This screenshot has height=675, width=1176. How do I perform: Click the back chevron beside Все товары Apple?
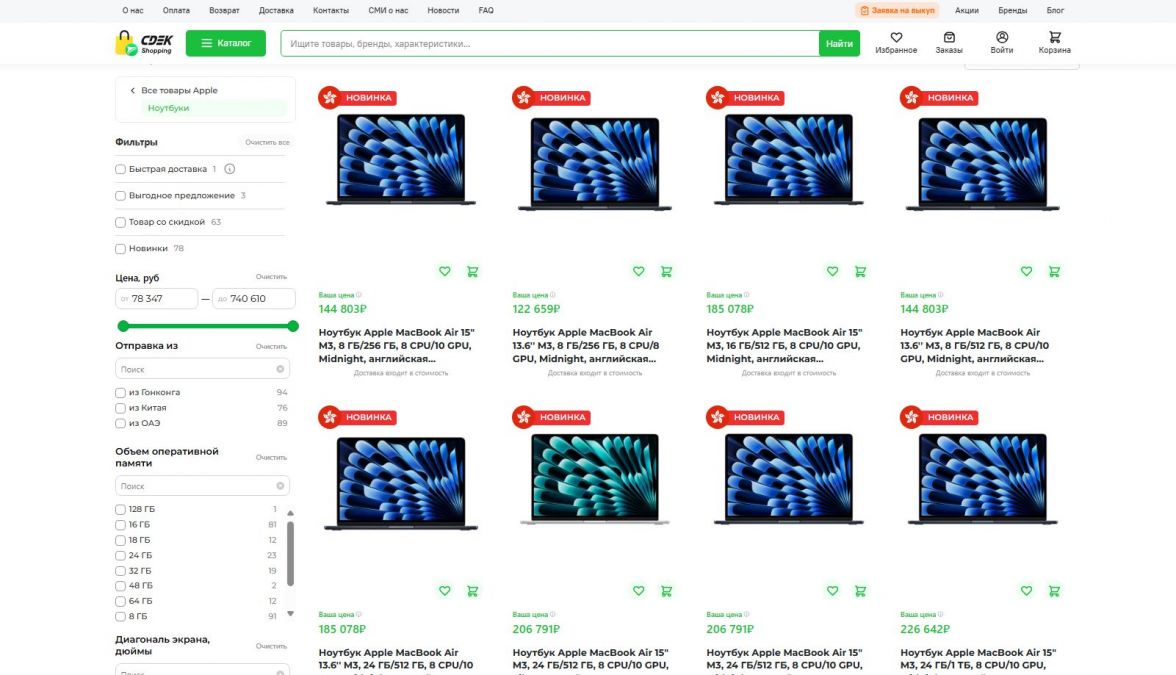pos(133,91)
